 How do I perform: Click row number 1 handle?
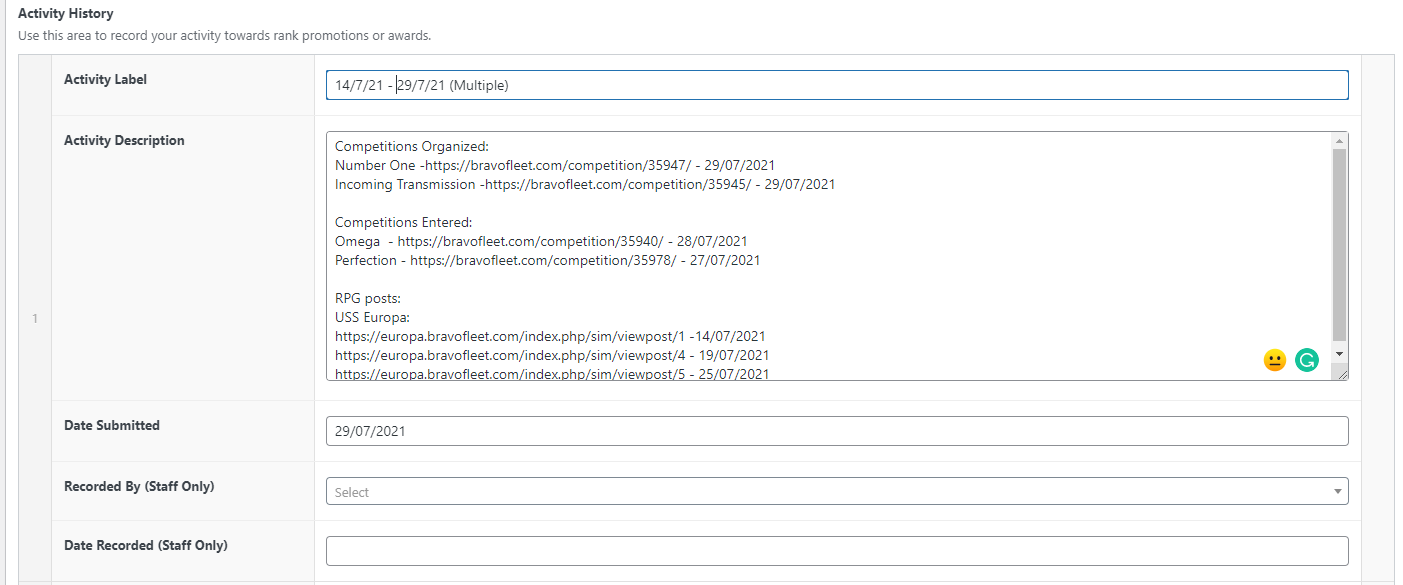35,319
